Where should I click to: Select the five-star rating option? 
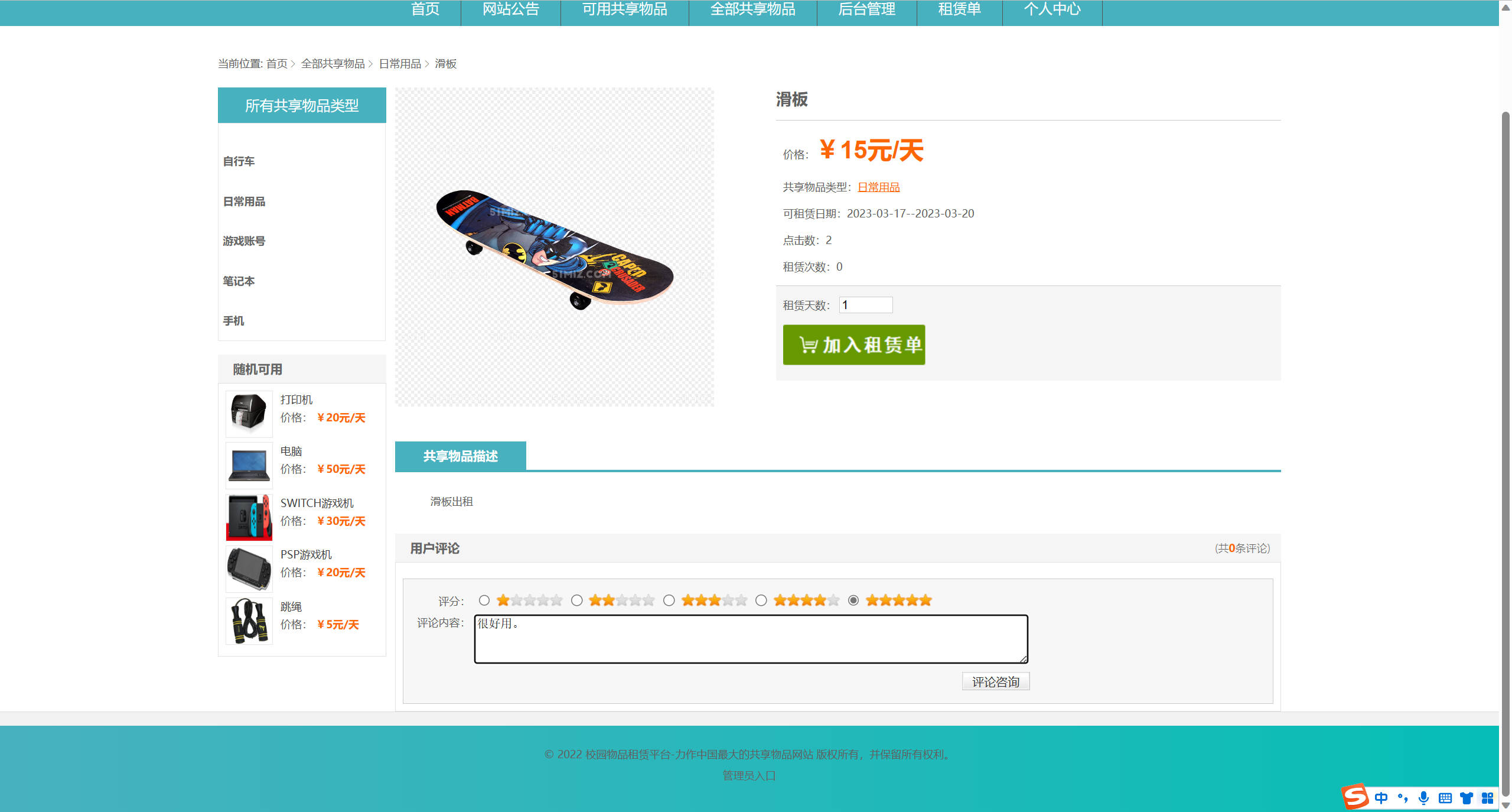pyautogui.click(x=853, y=600)
